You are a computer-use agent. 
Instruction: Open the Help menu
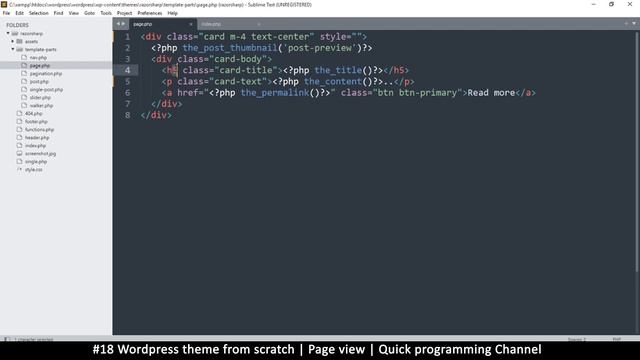(172, 13)
